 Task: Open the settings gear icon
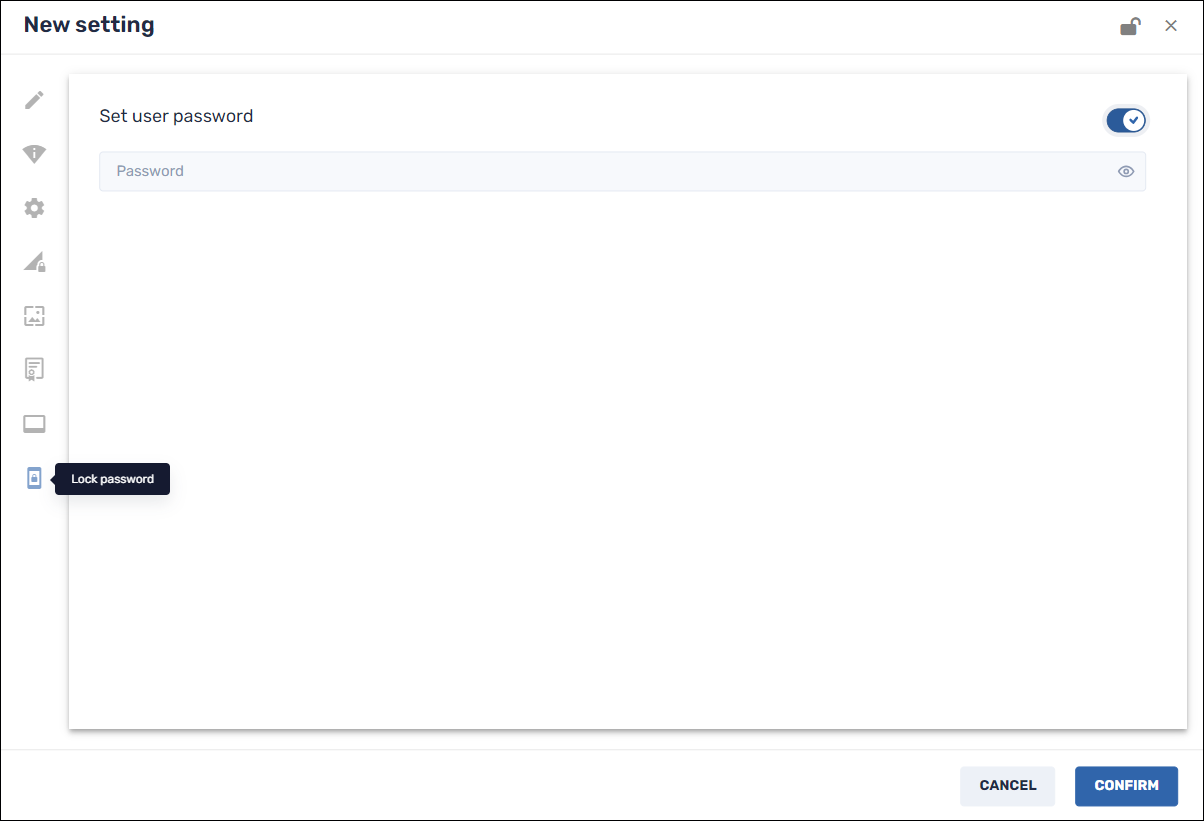pos(34,208)
